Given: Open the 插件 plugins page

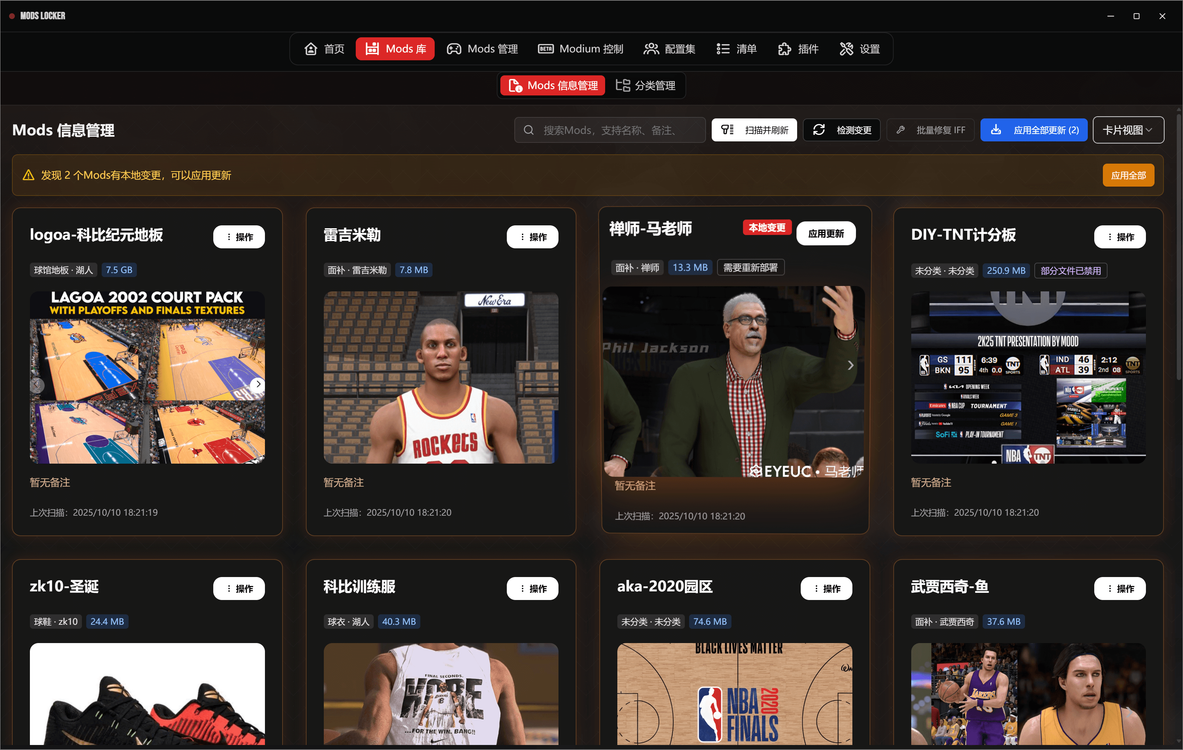Looking at the screenshot, I should (798, 49).
